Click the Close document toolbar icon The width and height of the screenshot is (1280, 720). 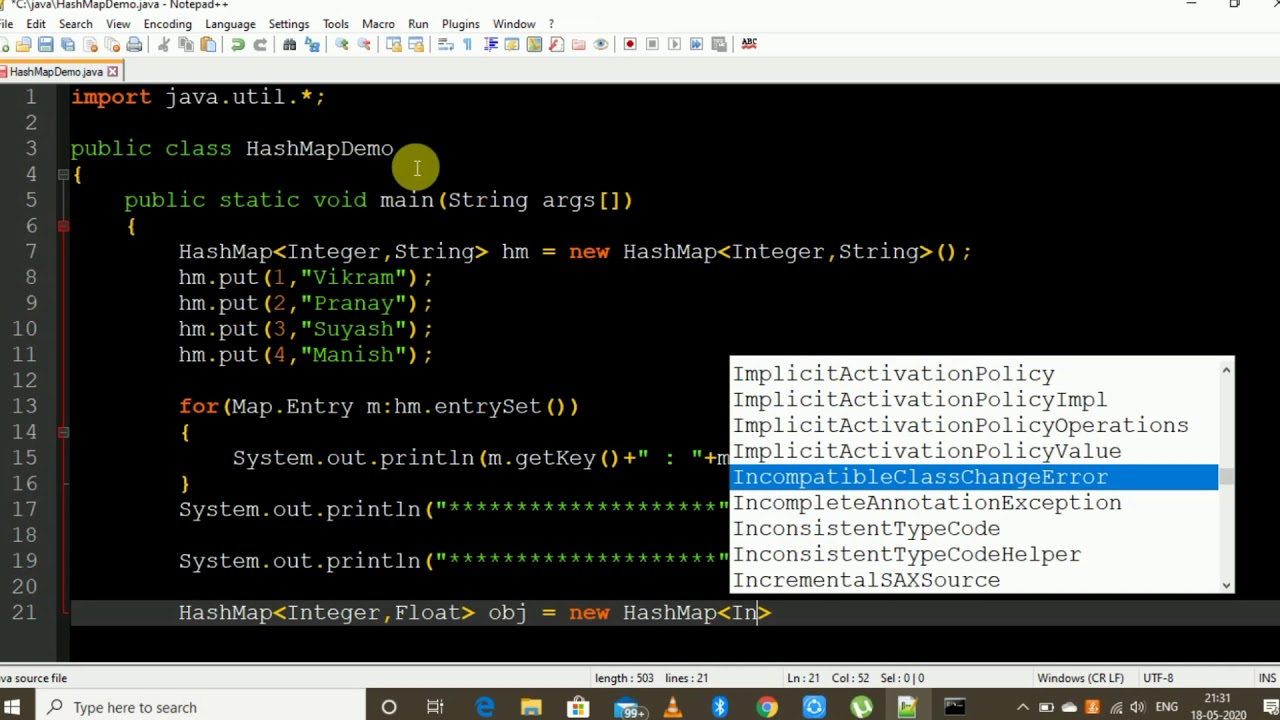pyautogui.click(x=90, y=44)
